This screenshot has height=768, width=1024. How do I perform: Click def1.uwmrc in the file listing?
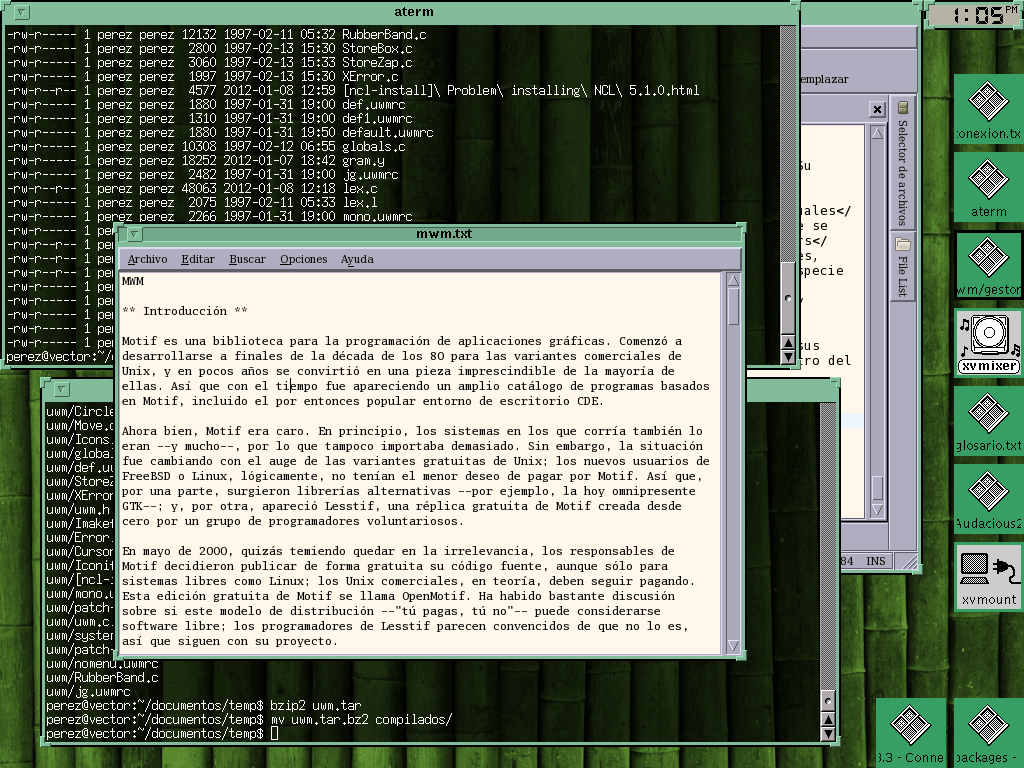pyautogui.click(x=377, y=119)
